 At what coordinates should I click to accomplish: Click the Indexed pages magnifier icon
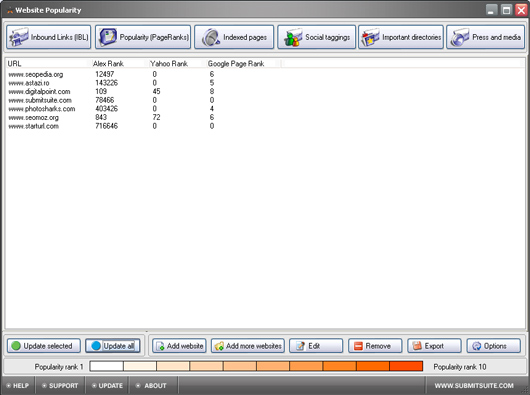(211, 37)
